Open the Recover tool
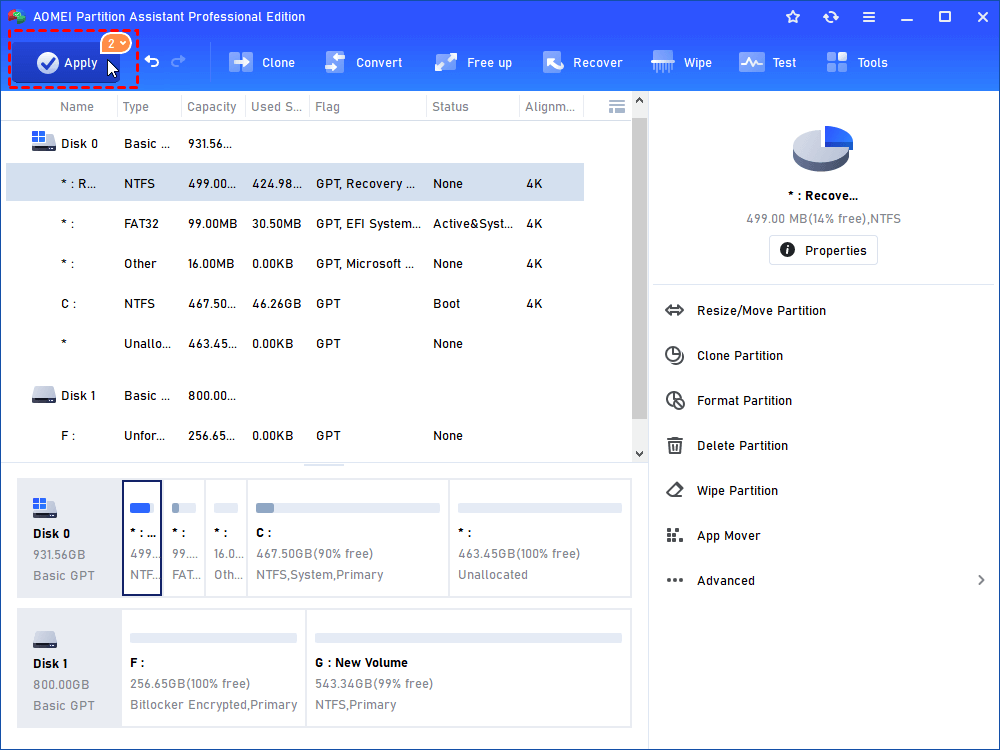Screen dimensions: 1000x750 tap(582, 63)
